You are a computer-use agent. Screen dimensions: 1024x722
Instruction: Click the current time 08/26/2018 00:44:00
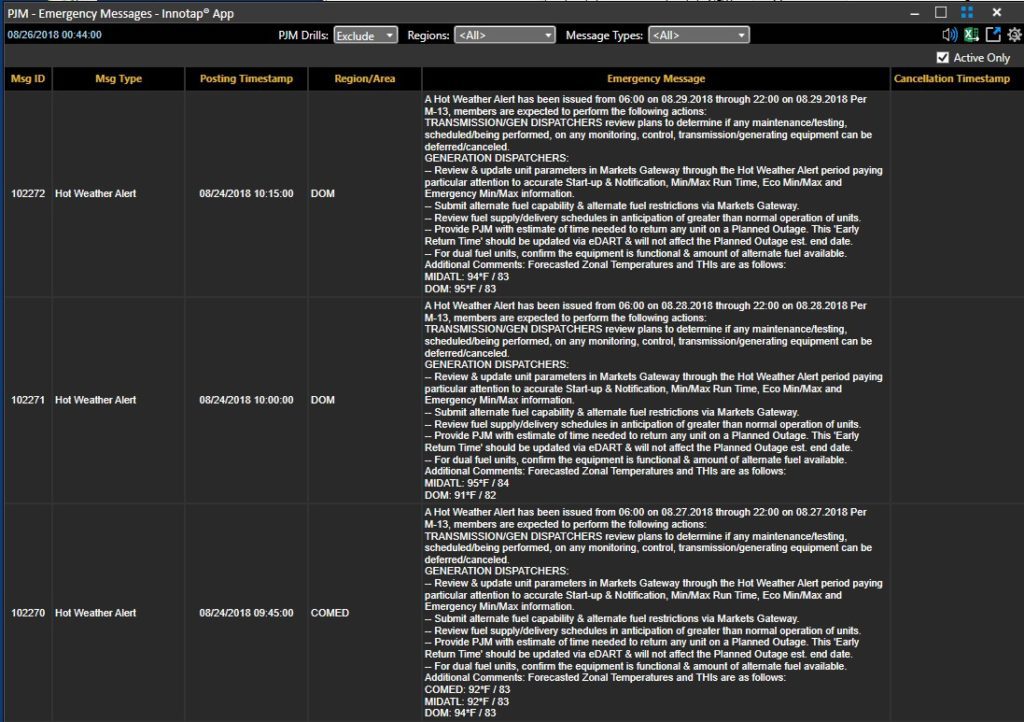pyautogui.click(x=54, y=35)
